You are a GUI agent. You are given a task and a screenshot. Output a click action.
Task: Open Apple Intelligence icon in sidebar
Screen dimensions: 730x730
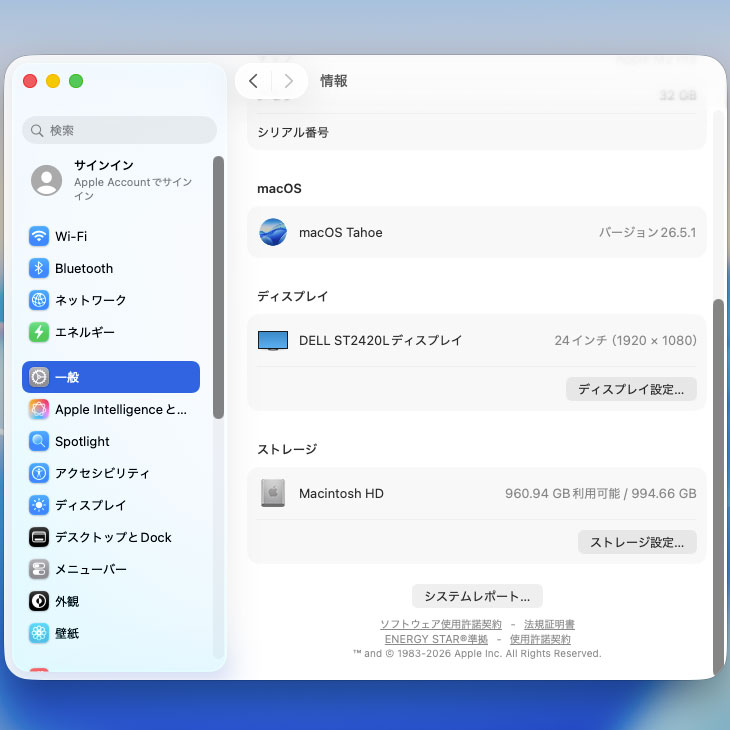point(39,409)
